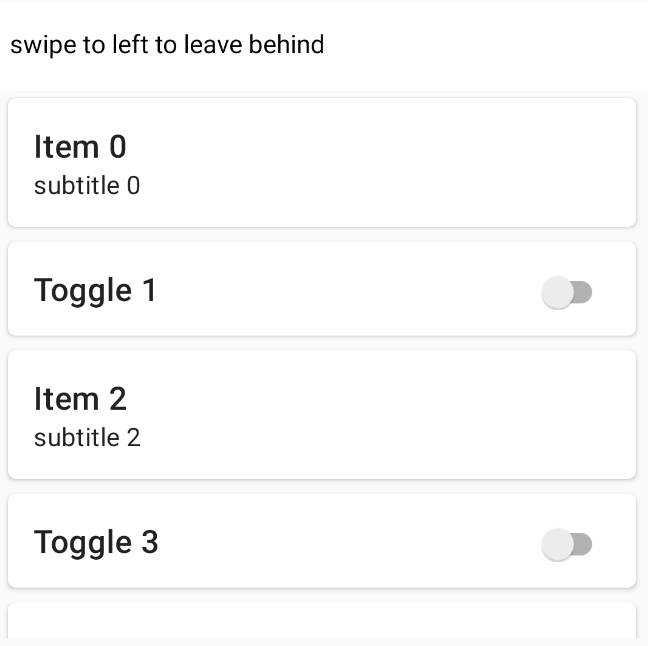Click the "swipe to left to leave behind" header
Screen dimensions: 648x646
click(x=167, y=45)
